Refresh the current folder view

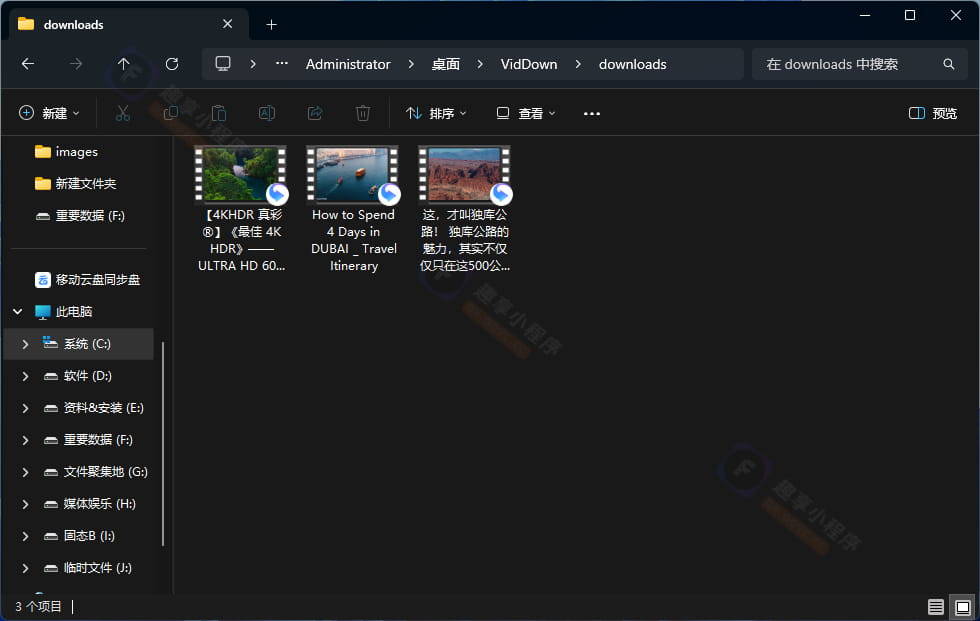click(172, 64)
